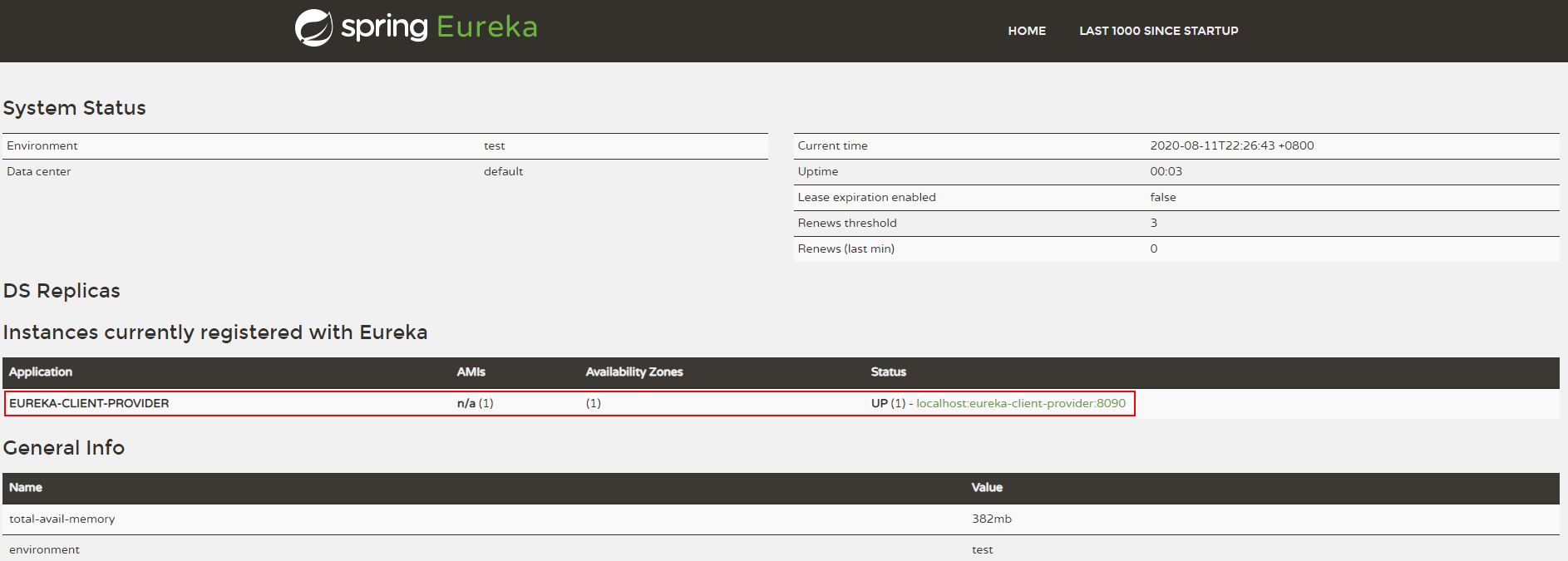
Task: Select the total-avail-memory row name
Action: (x=62, y=519)
